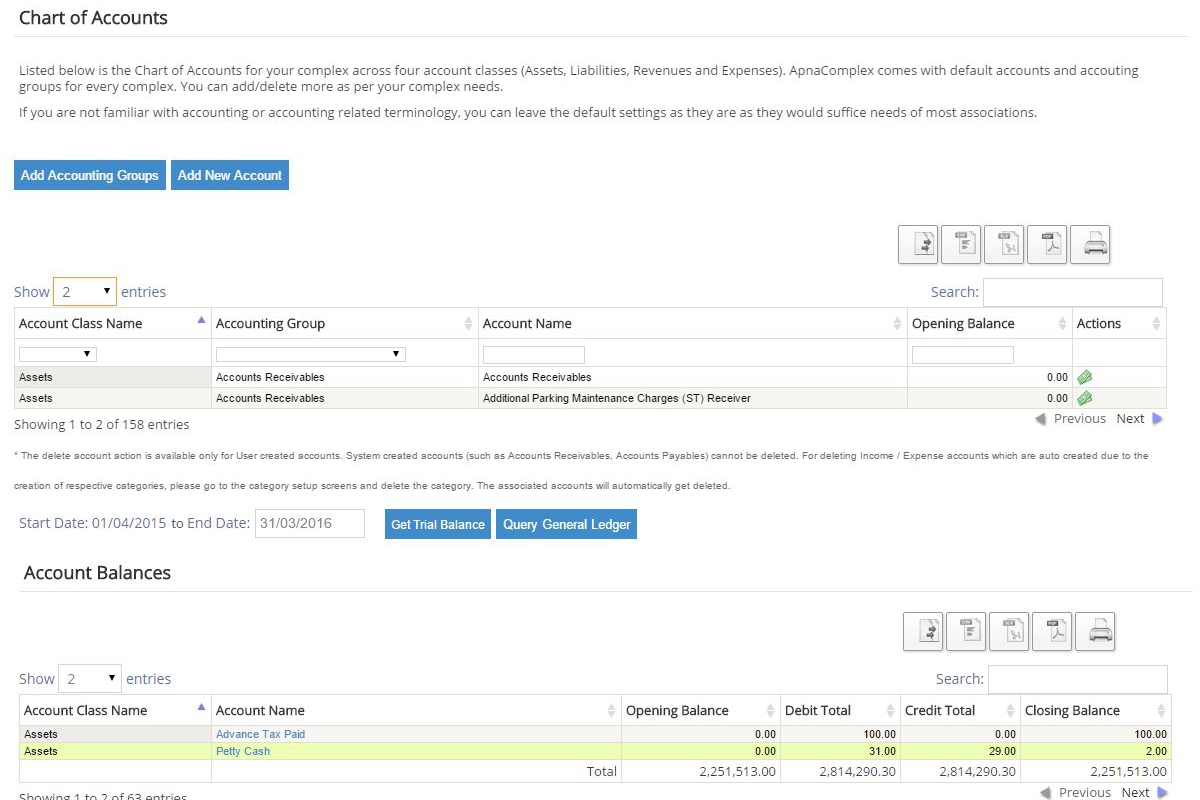Open ledger icon for Additional Parking Maintenance Charges

pos(1084,398)
